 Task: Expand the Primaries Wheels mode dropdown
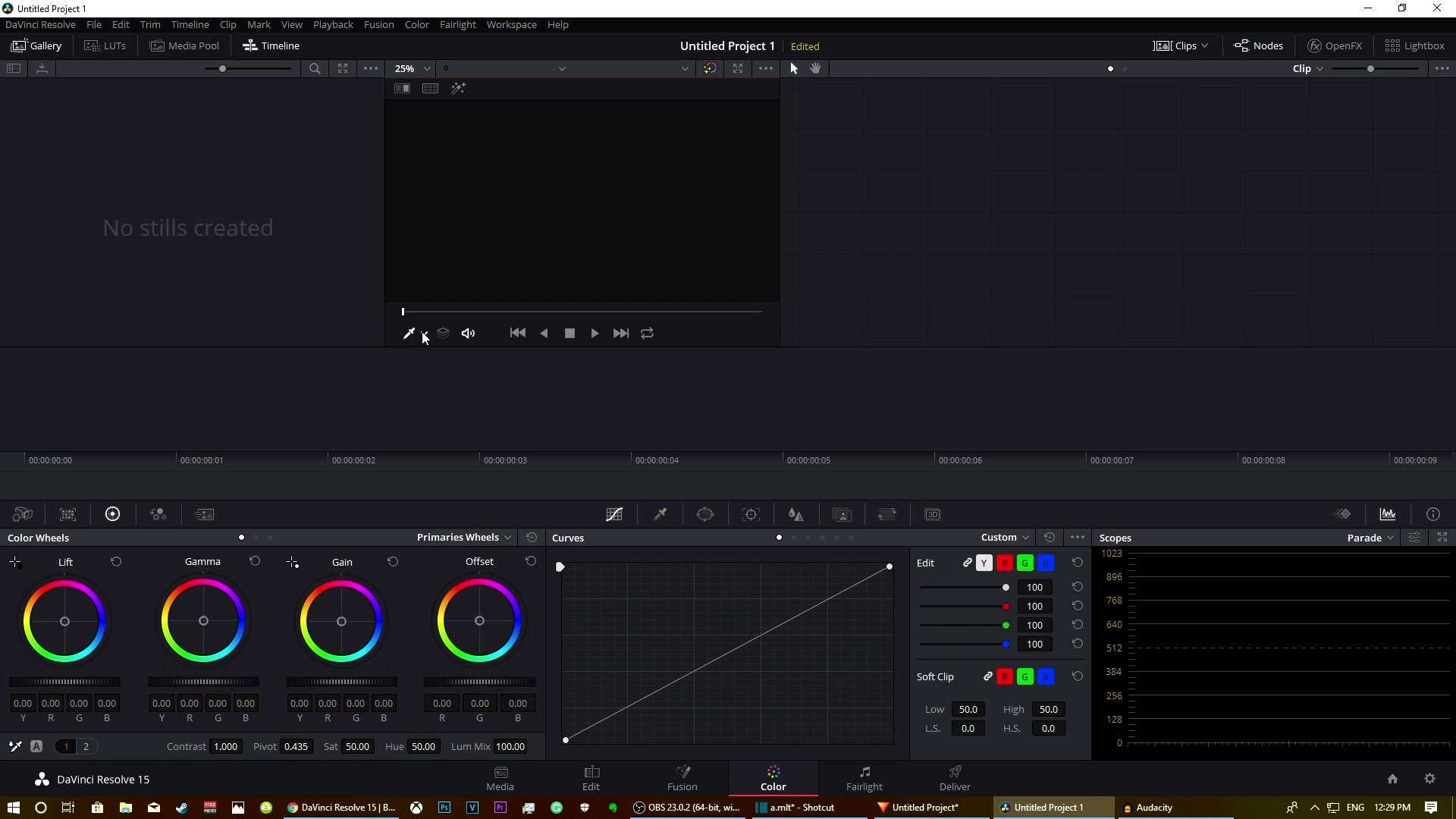[464, 537]
